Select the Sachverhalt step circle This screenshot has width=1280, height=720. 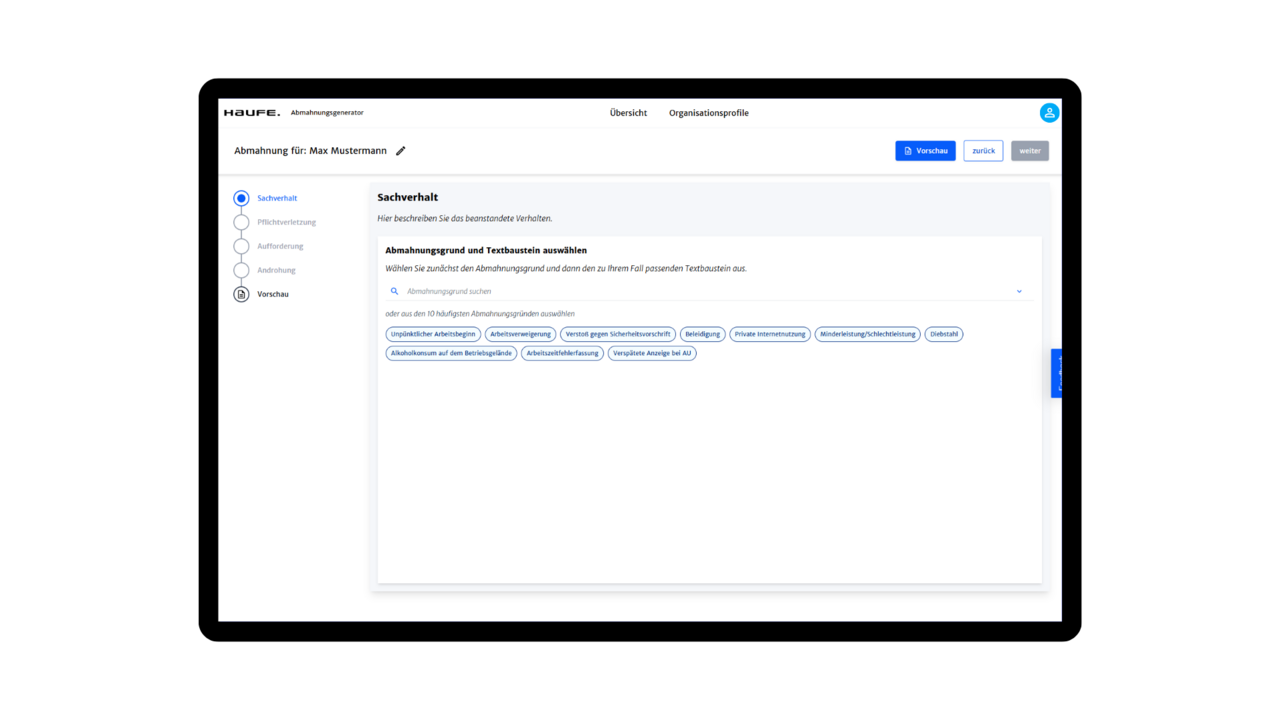click(x=241, y=198)
